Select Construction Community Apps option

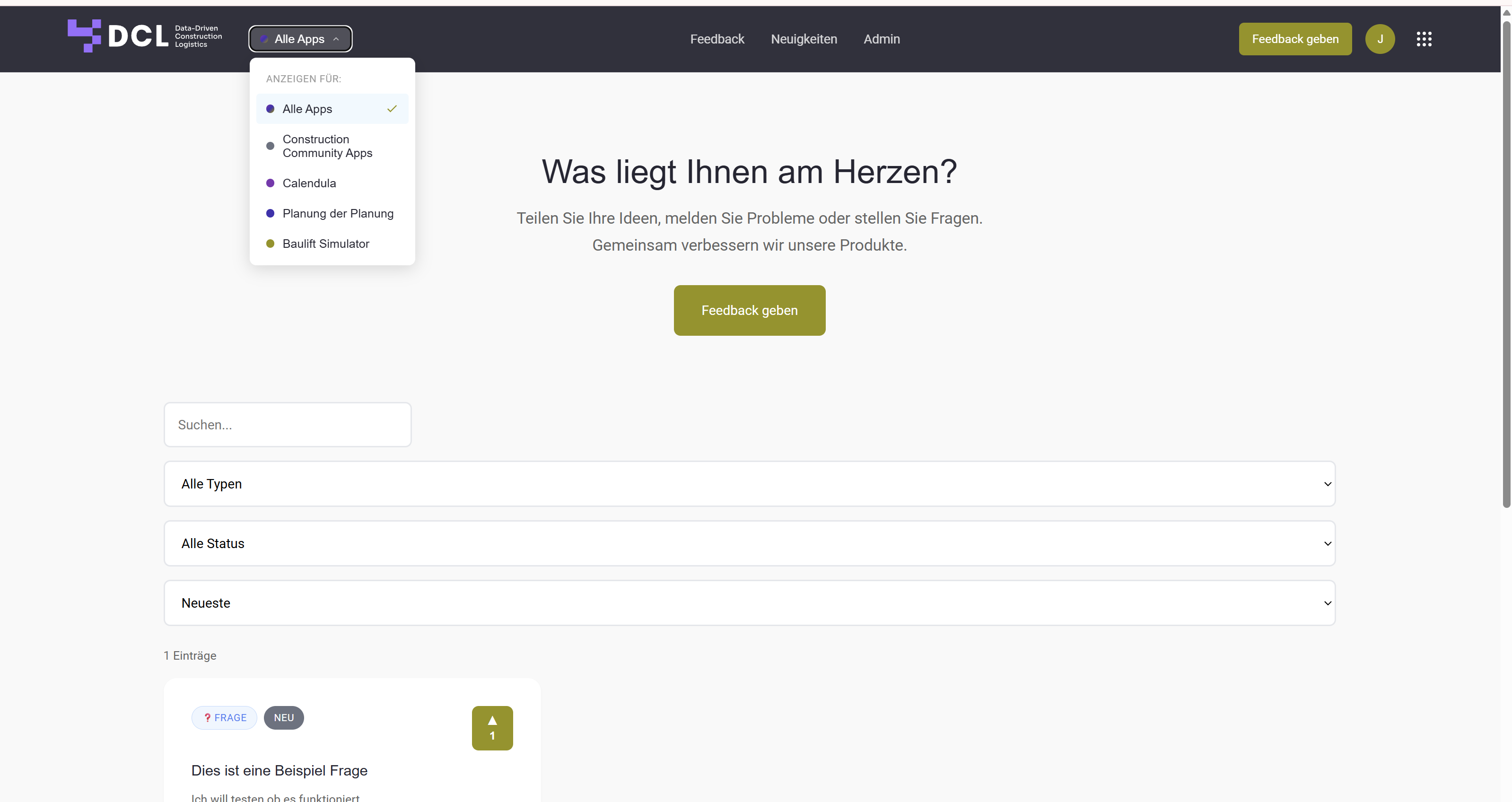coord(332,146)
